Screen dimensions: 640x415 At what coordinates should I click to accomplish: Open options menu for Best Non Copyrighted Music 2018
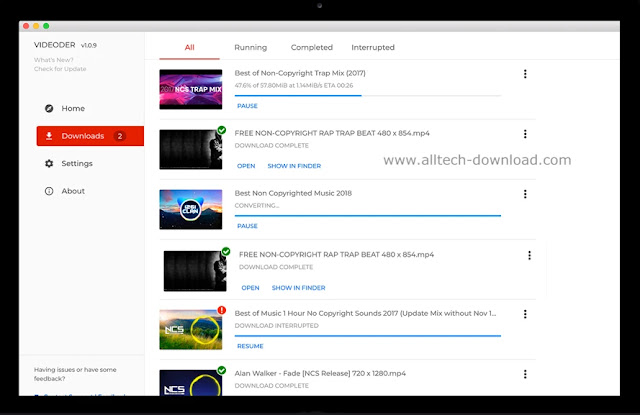[525, 194]
